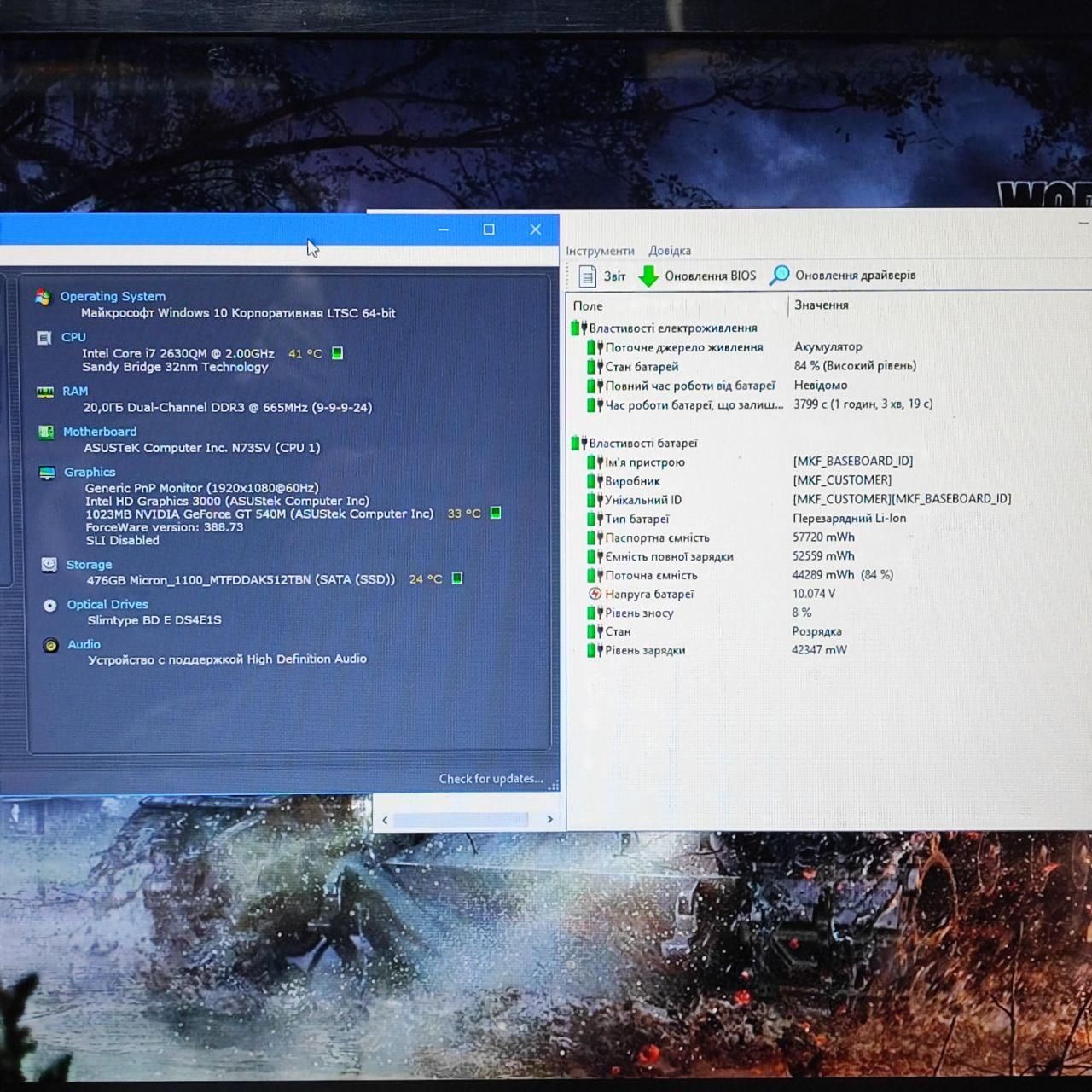Click the storage temperature indicator next to 24 °C
This screenshot has height=1092, width=1092.
pyautogui.click(x=457, y=578)
